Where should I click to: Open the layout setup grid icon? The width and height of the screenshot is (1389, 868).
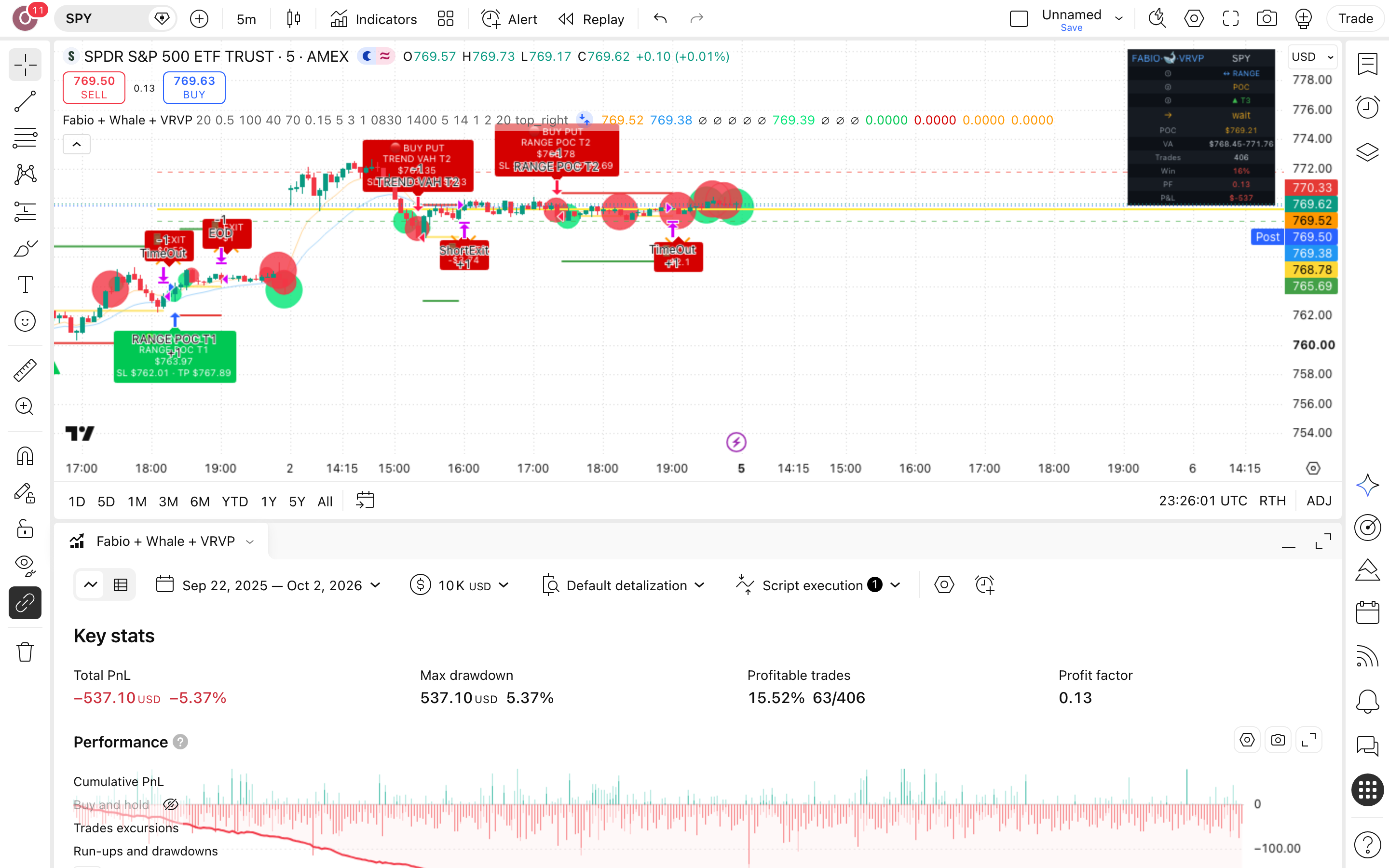(x=446, y=19)
